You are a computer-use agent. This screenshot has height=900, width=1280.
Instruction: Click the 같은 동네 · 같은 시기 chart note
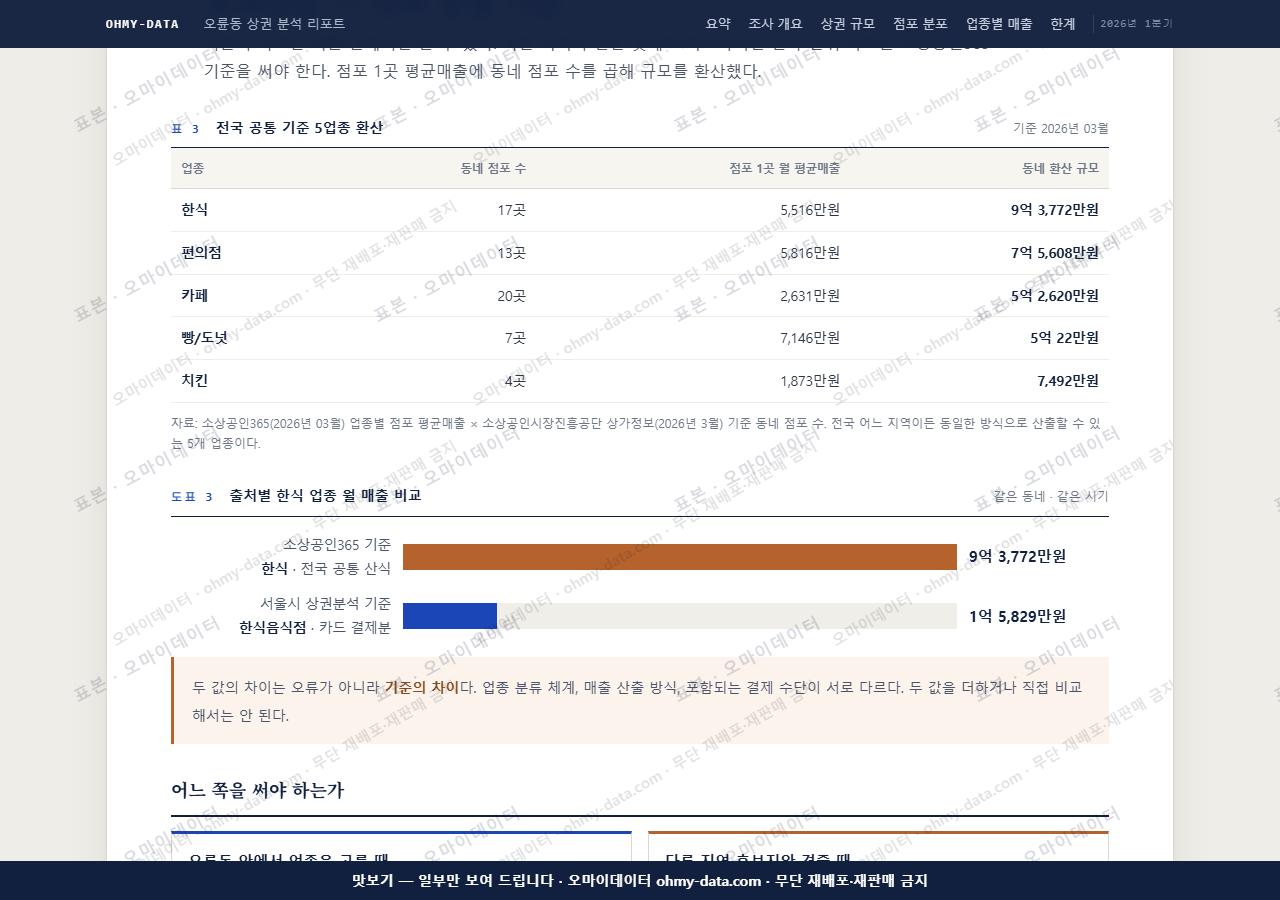click(x=1051, y=496)
